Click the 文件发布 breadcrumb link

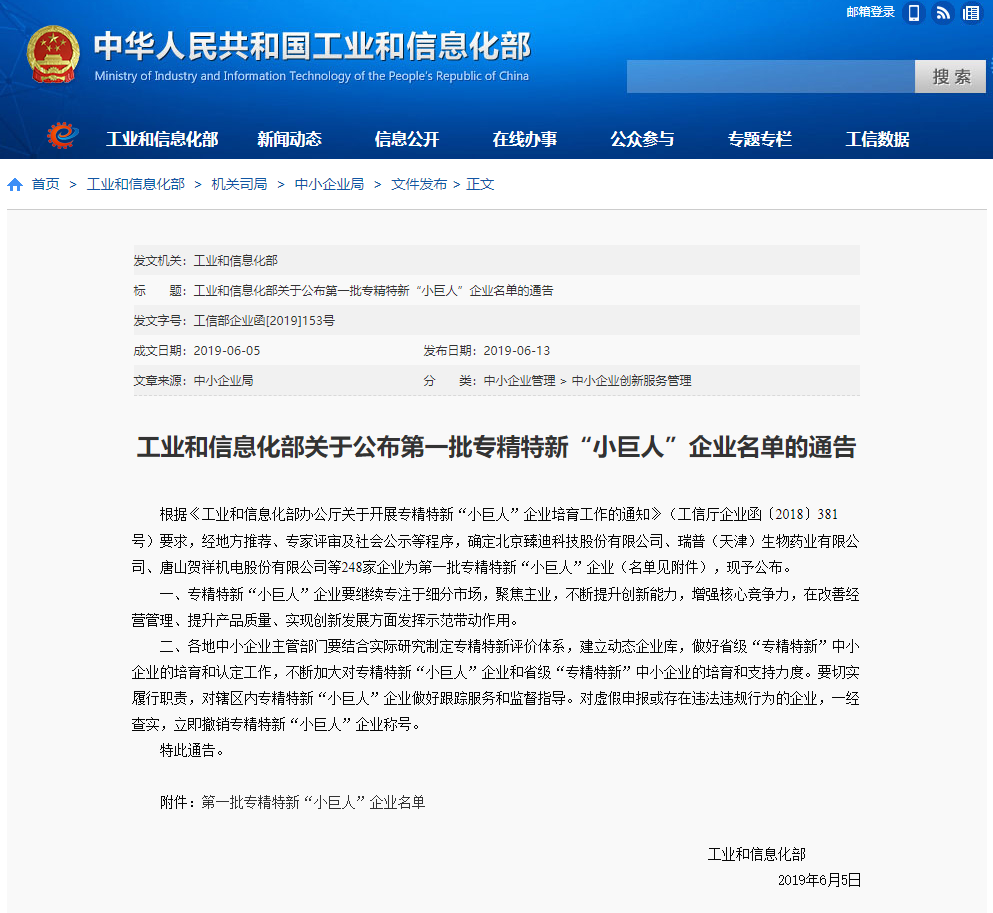pos(418,184)
